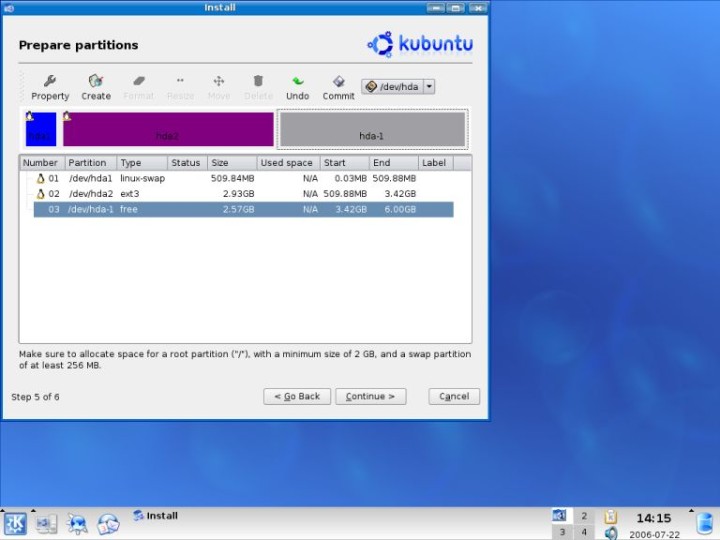The width and height of the screenshot is (720, 540).
Task: Select the Resize partition tool
Action: [x=180, y=87]
